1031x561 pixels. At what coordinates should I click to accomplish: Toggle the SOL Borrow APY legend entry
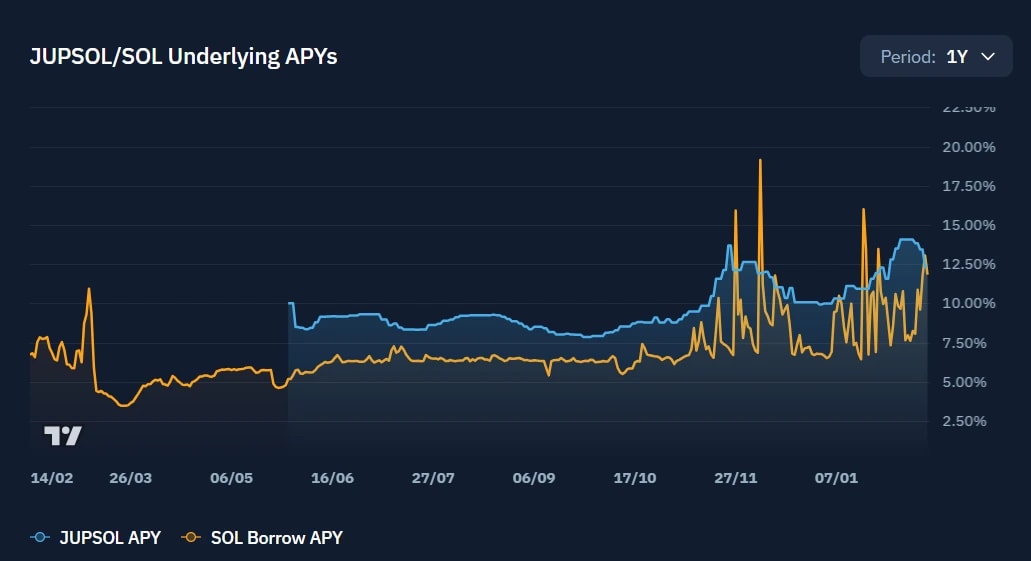click(262, 537)
